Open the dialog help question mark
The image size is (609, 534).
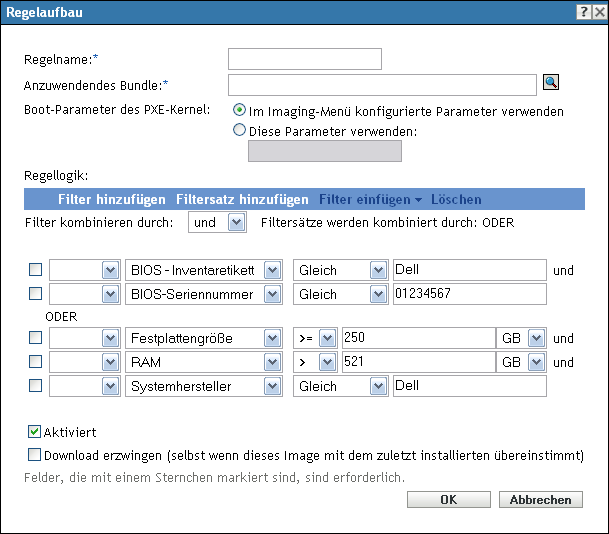tap(582, 9)
